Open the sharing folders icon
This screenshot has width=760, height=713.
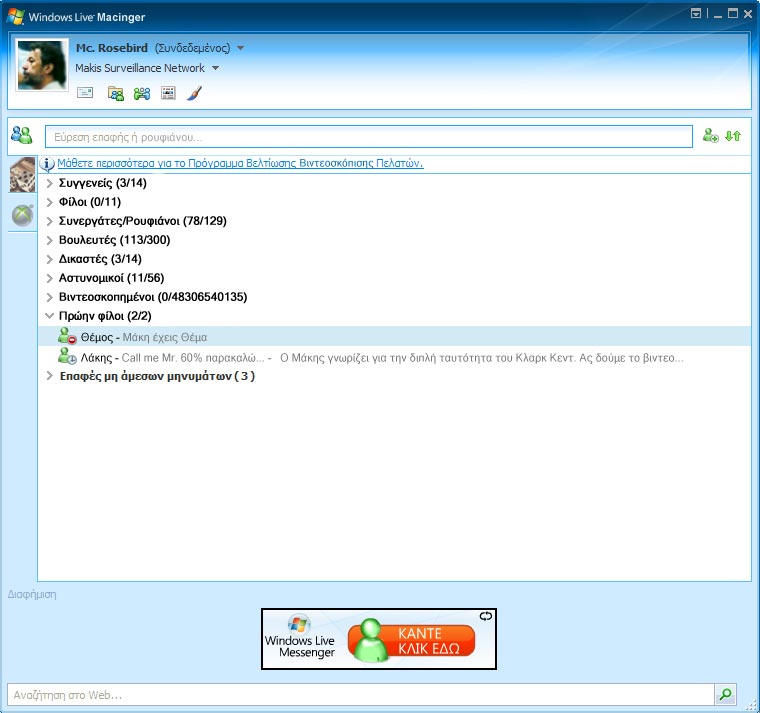point(116,93)
